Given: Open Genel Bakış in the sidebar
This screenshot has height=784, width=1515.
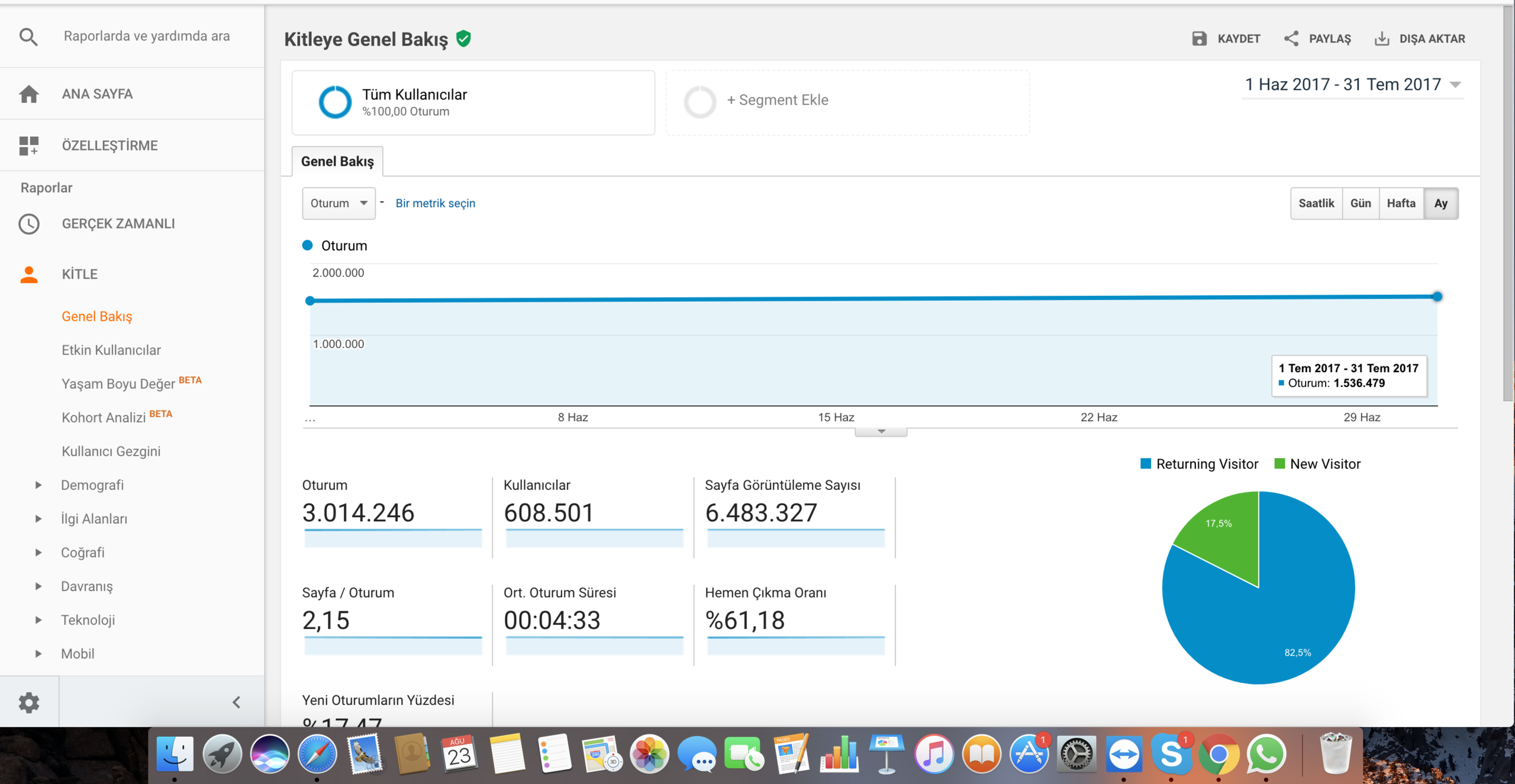Looking at the screenshot, I should 97,317.
